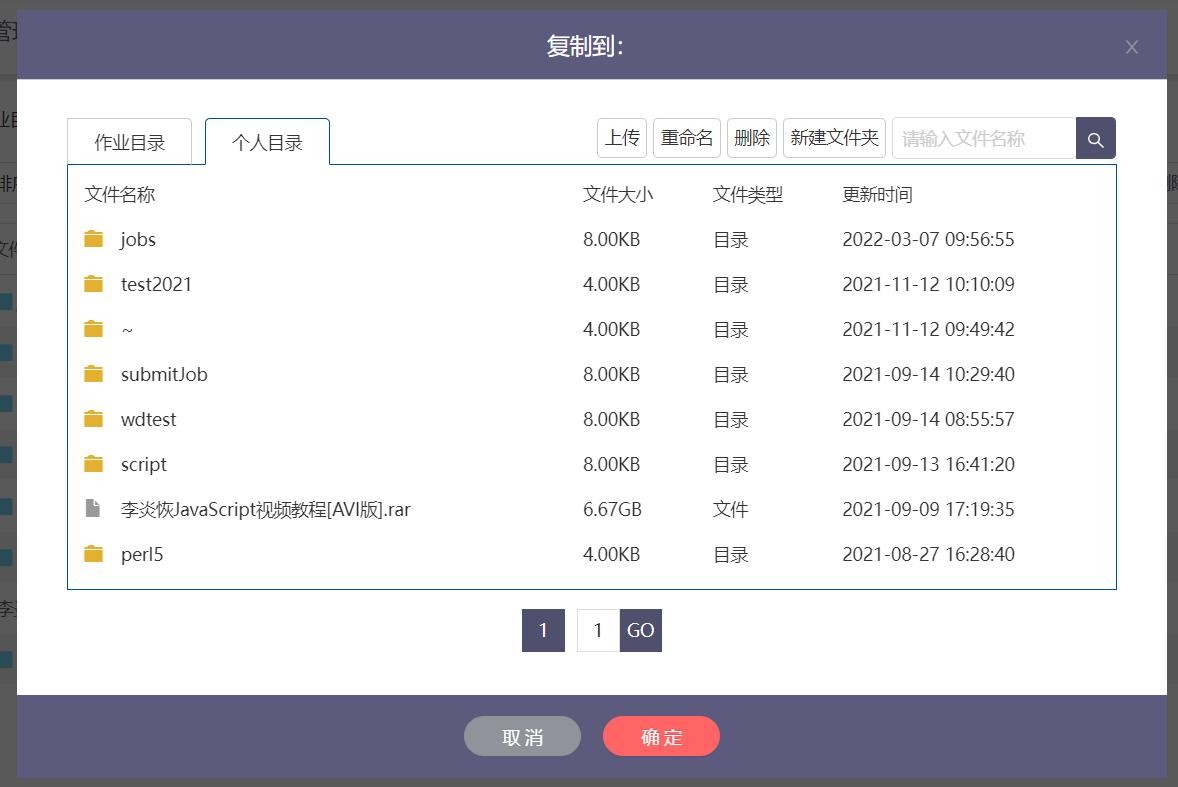Select the 个人目录 tab
The width and height of the screenshot is (1178, 787).
click(x=267, y=142)
